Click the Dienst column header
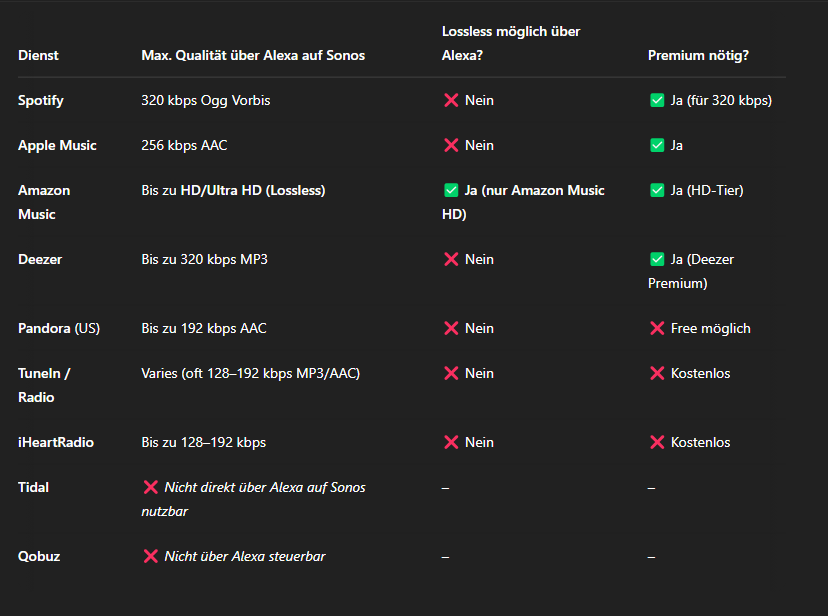 click(x=38, y=55)
